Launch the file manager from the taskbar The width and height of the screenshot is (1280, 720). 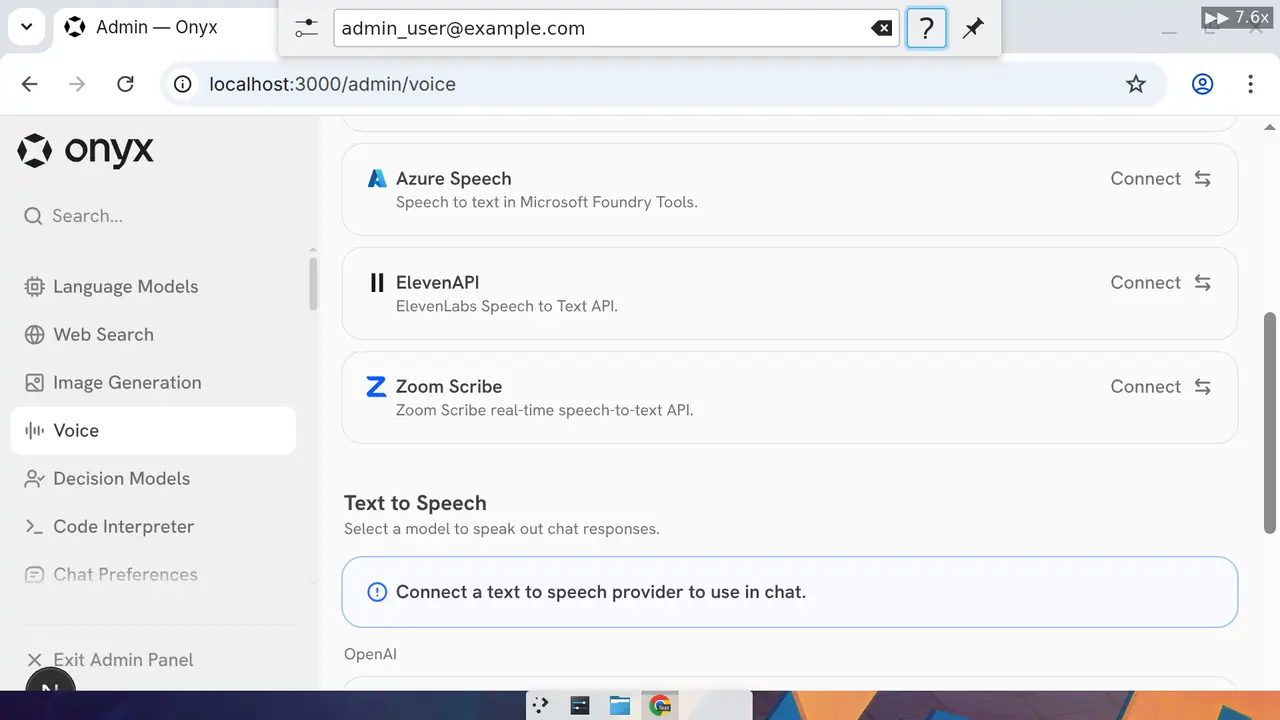(x=620, y=705)
